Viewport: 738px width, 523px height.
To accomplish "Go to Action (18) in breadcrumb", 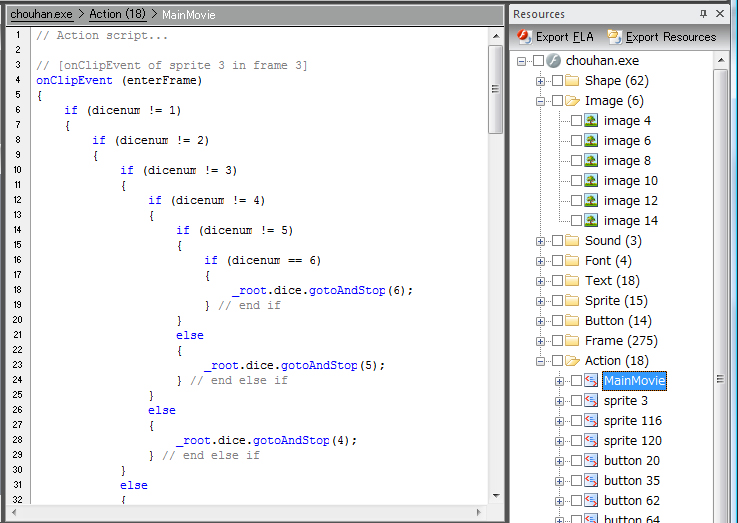I will (118, 14).
